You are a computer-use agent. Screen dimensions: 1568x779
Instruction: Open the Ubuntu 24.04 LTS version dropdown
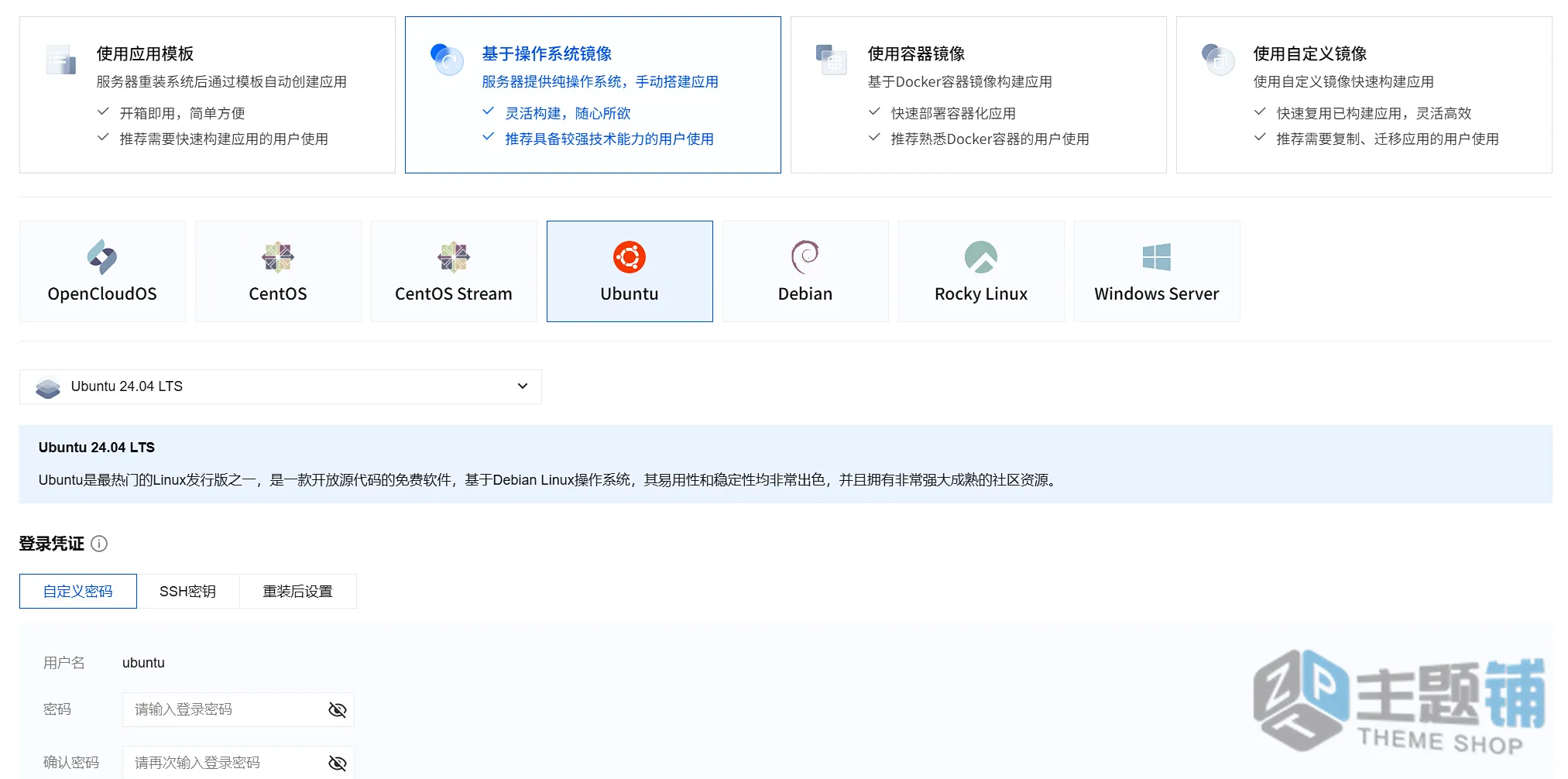coord(280,386)
